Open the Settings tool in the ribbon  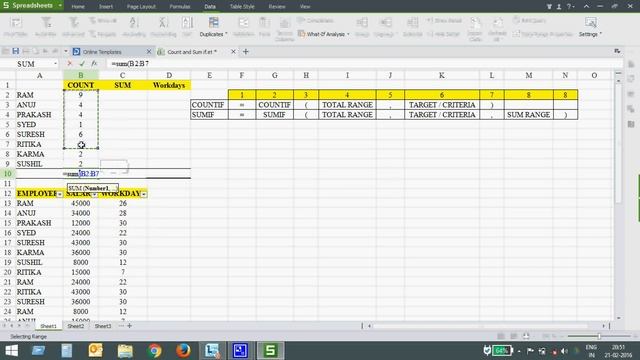click(590, 27)
